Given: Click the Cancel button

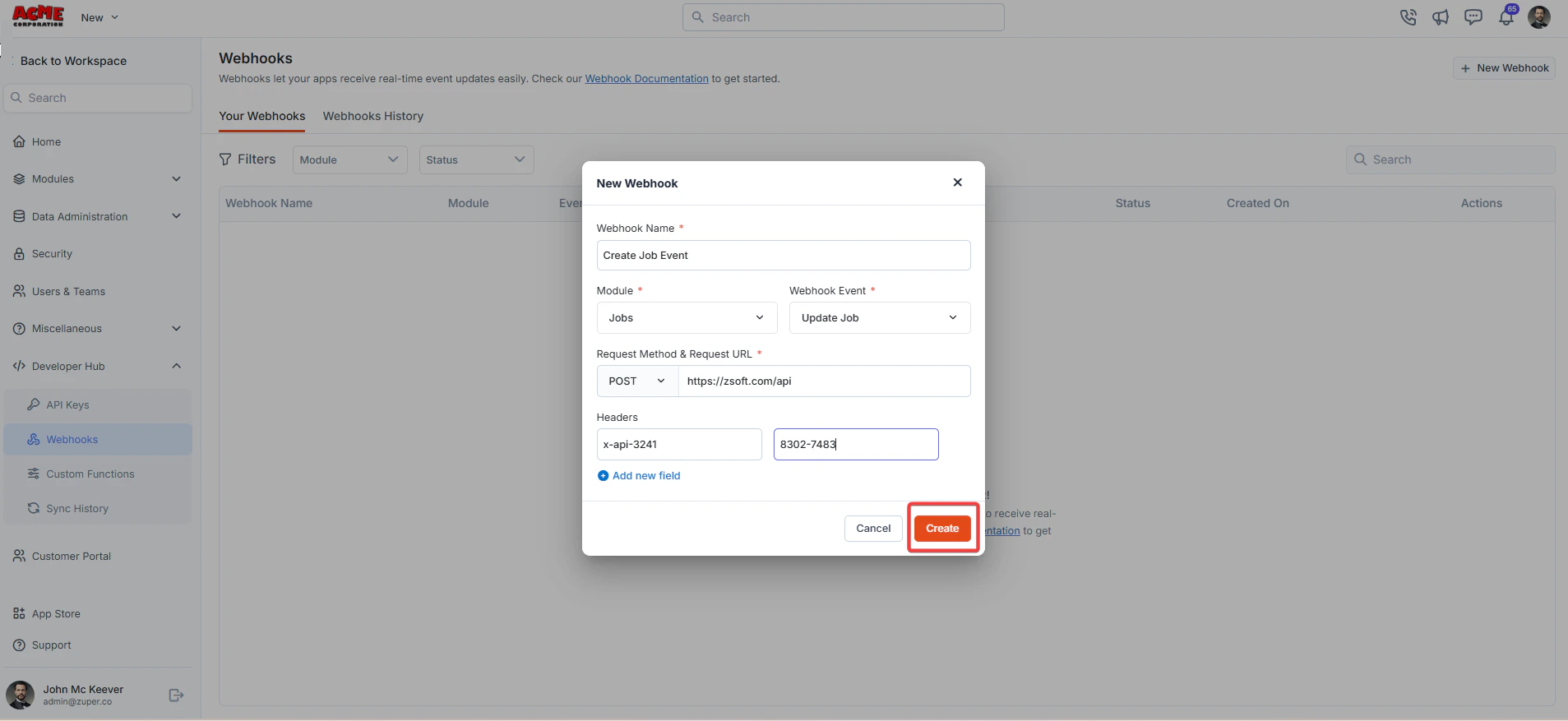Looking at the screenshot, I should [873, 529].
